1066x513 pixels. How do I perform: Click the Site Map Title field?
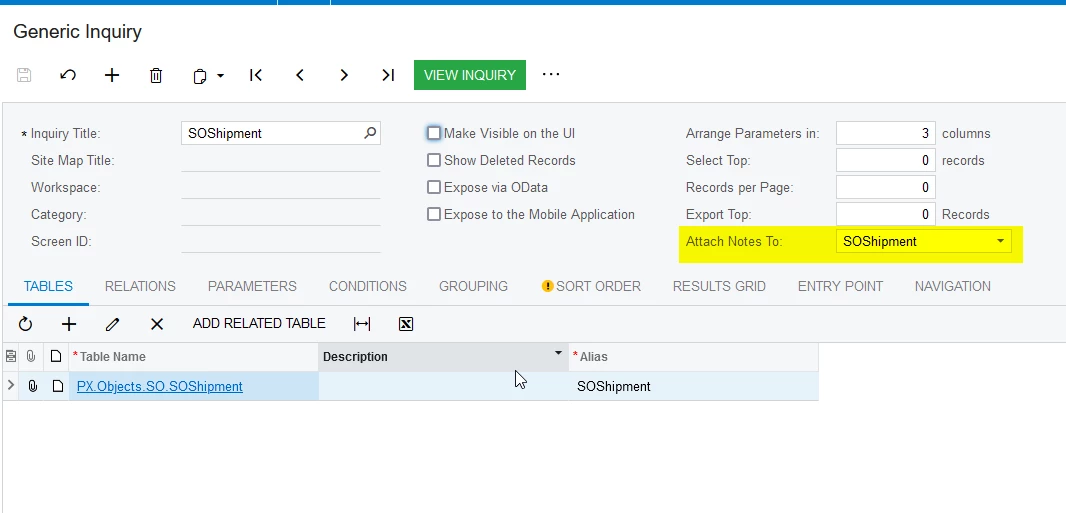(281, 160)
